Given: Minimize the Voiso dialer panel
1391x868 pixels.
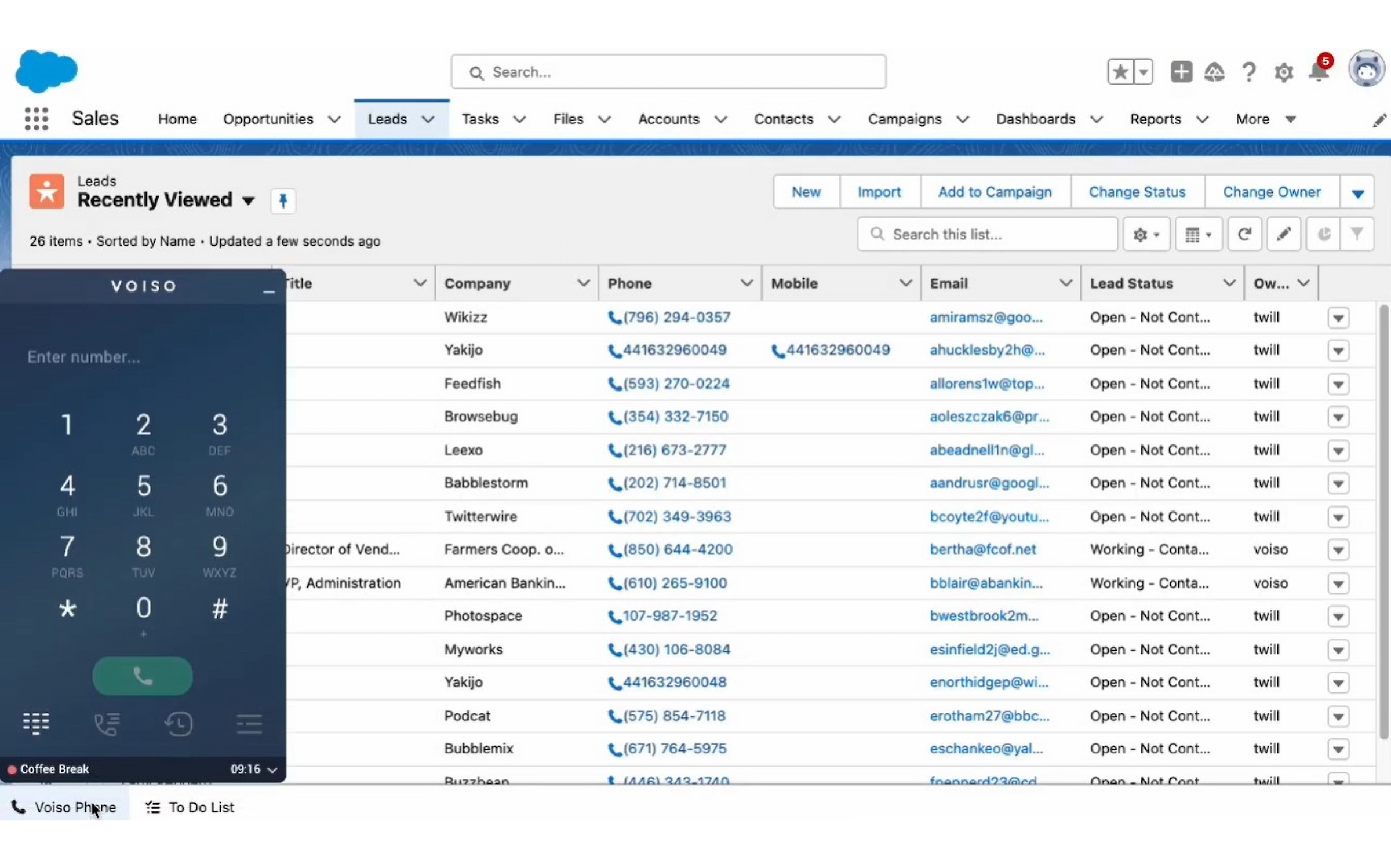Looking at the screenshot, I should tap(268, 291).
